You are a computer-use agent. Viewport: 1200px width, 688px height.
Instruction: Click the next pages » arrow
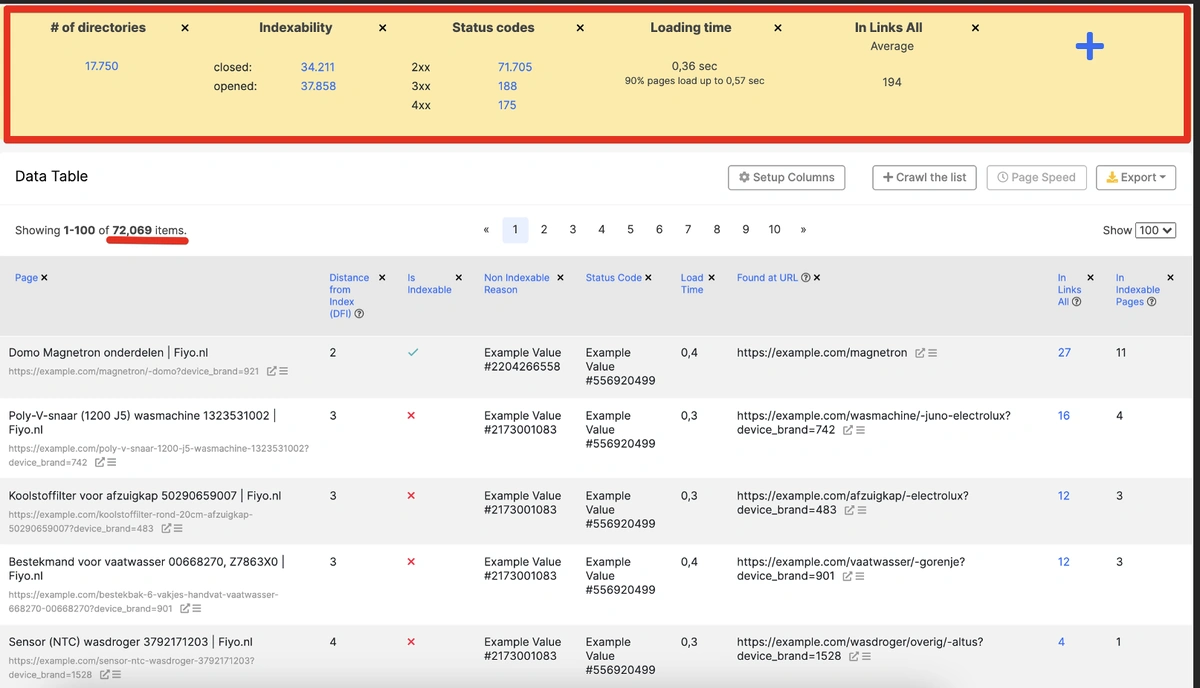[x=802, y=229]
